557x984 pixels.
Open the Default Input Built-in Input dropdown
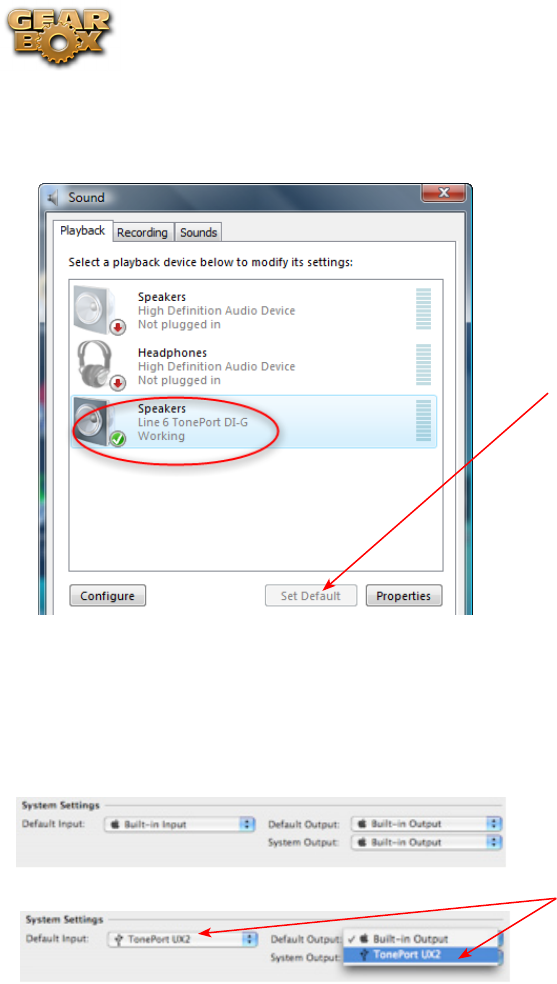(x=179, y=823)
